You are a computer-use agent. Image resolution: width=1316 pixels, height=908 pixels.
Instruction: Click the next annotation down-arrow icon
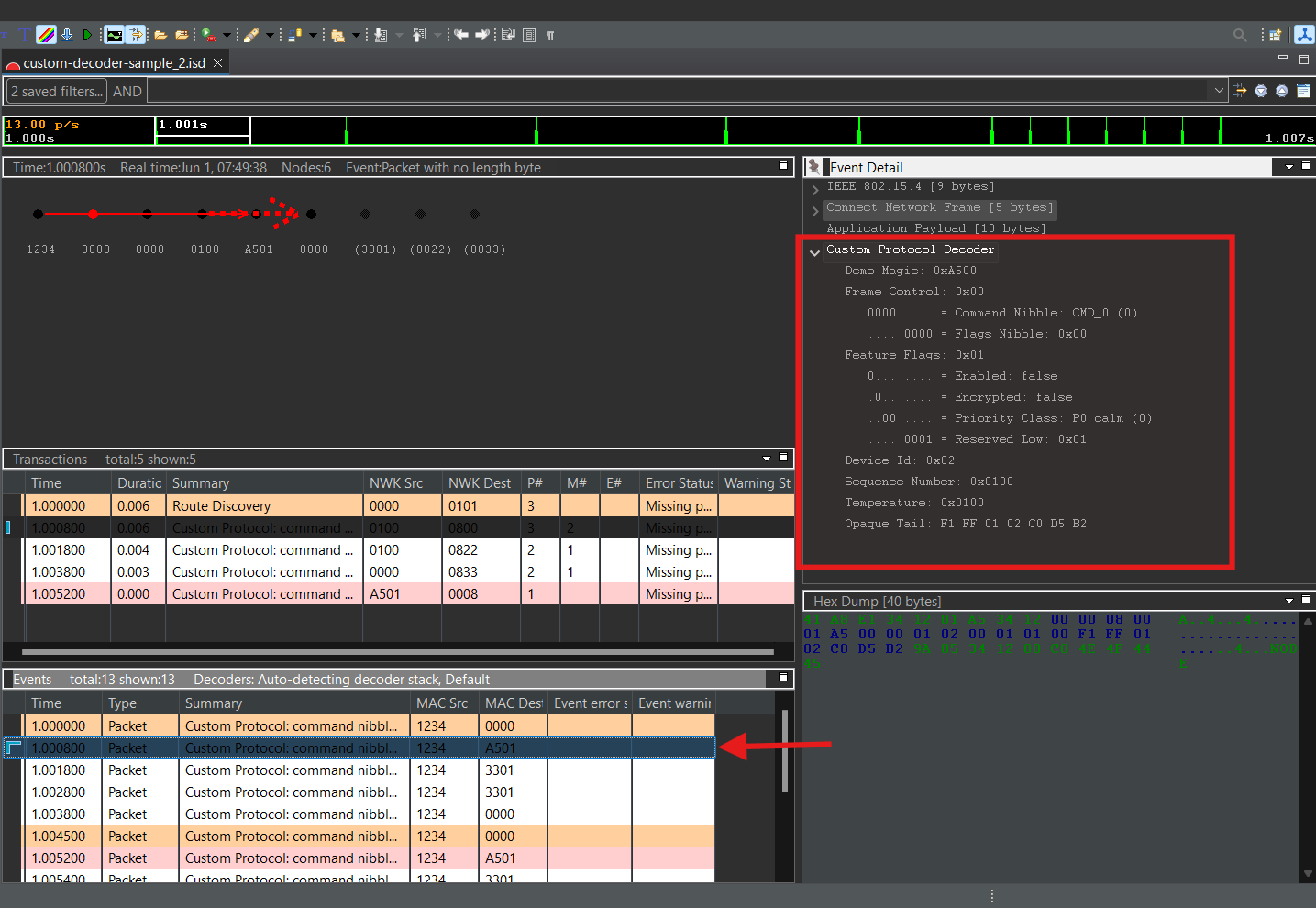[381, 35]
